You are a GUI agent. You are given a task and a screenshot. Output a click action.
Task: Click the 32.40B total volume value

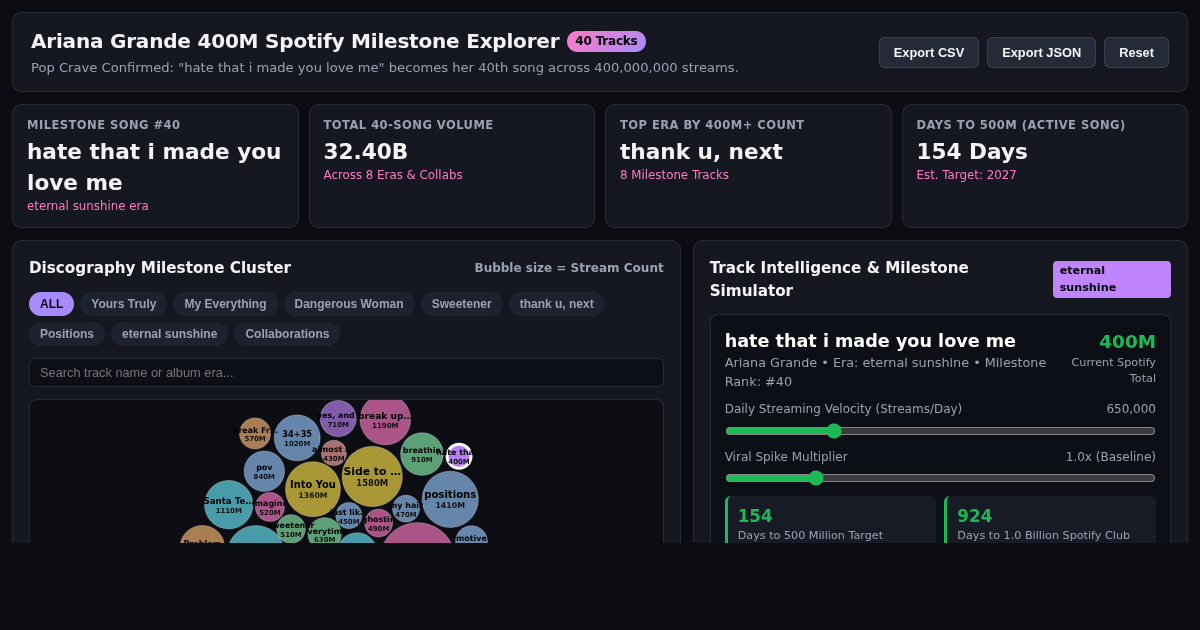pos(366,151)
